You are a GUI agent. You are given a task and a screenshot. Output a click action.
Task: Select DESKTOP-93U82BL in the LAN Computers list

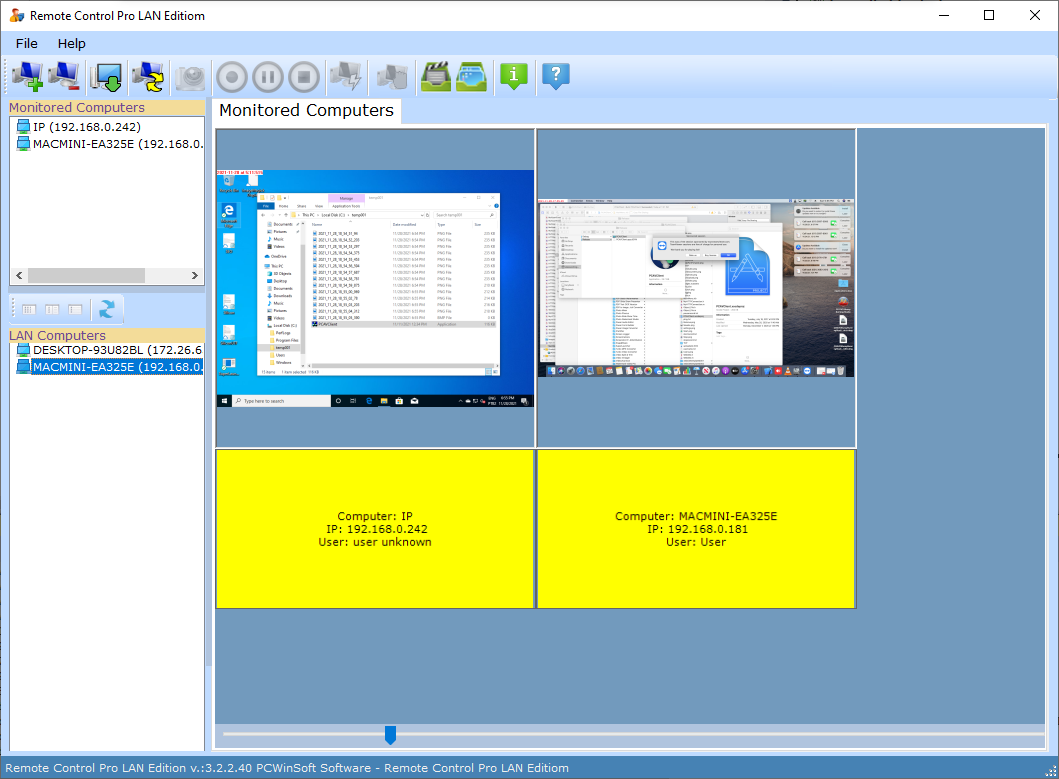pyautogui.click(x=109, y=350)
